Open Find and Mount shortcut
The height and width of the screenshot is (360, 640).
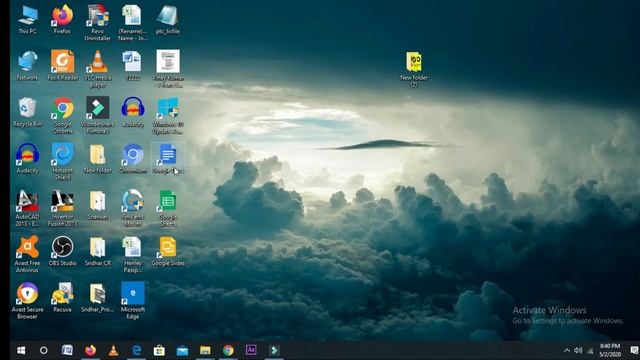[132, 208]
